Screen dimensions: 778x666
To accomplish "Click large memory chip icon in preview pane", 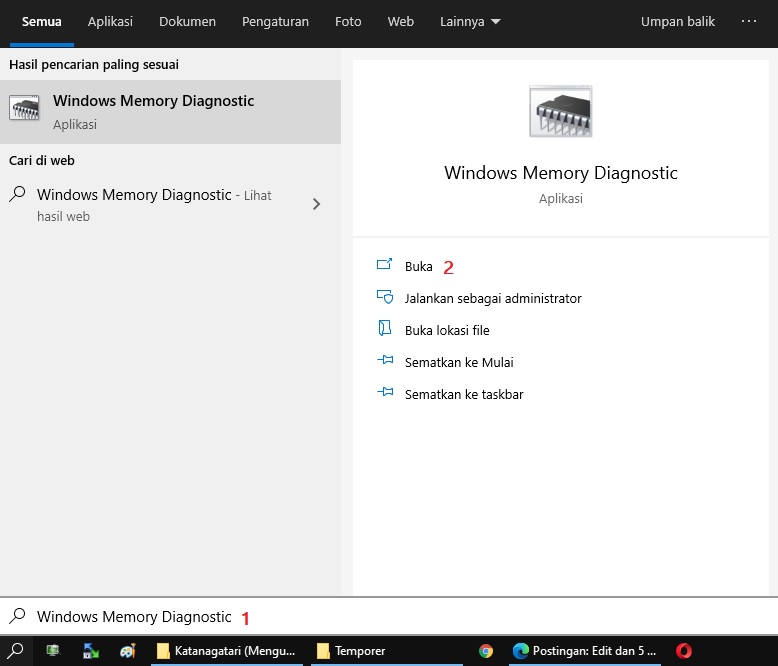I will point(561,111).
